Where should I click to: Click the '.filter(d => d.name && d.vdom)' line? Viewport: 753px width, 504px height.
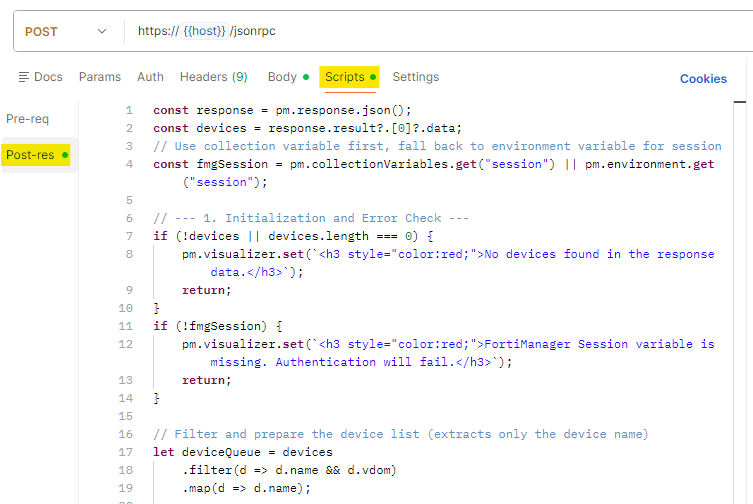click(x=289, y=470)
